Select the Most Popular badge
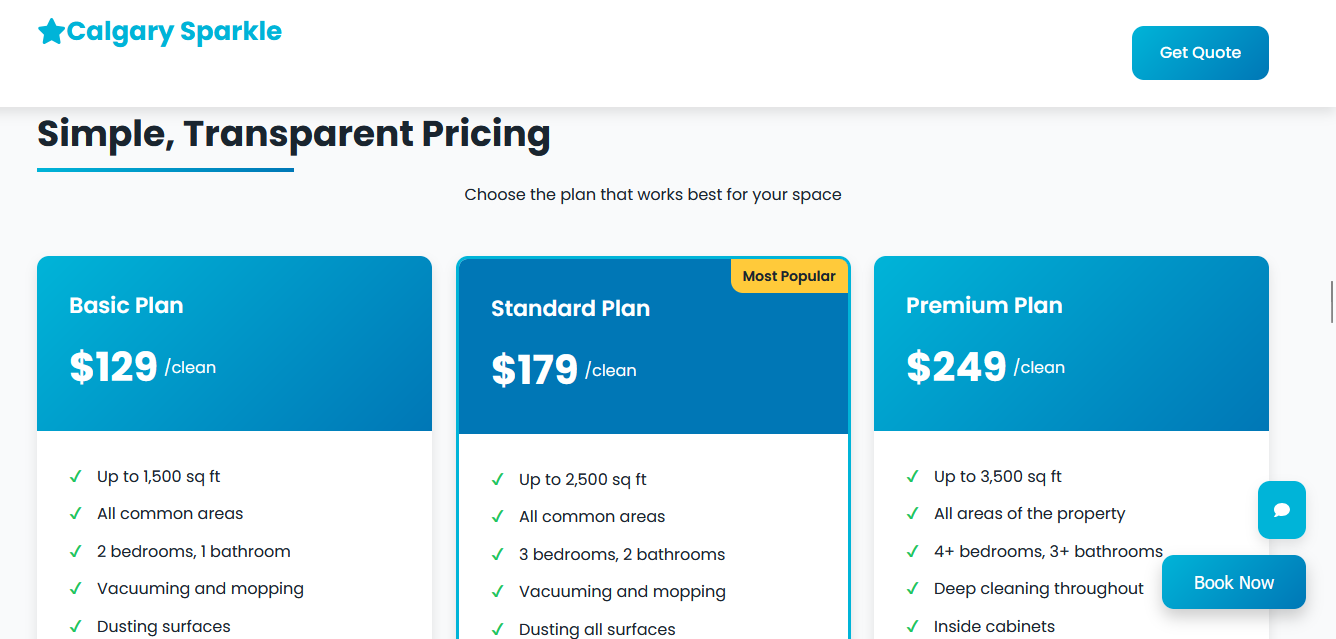Viewport: 1336px width, 639px height. [789, 276]
